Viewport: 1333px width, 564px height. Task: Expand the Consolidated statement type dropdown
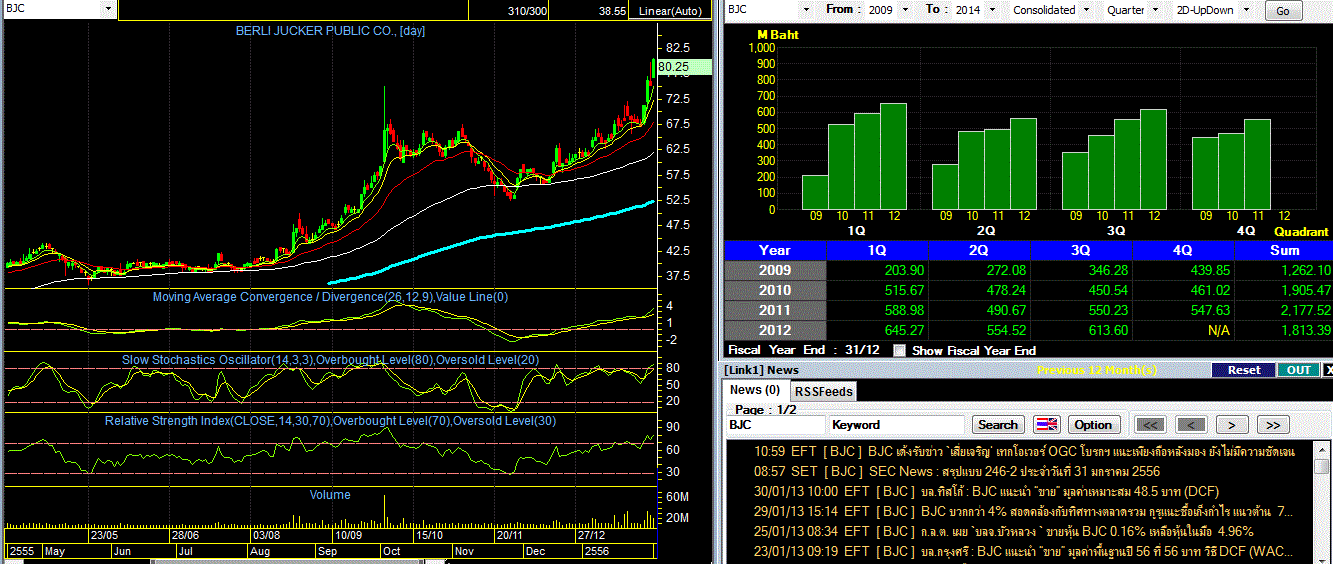1086,10
